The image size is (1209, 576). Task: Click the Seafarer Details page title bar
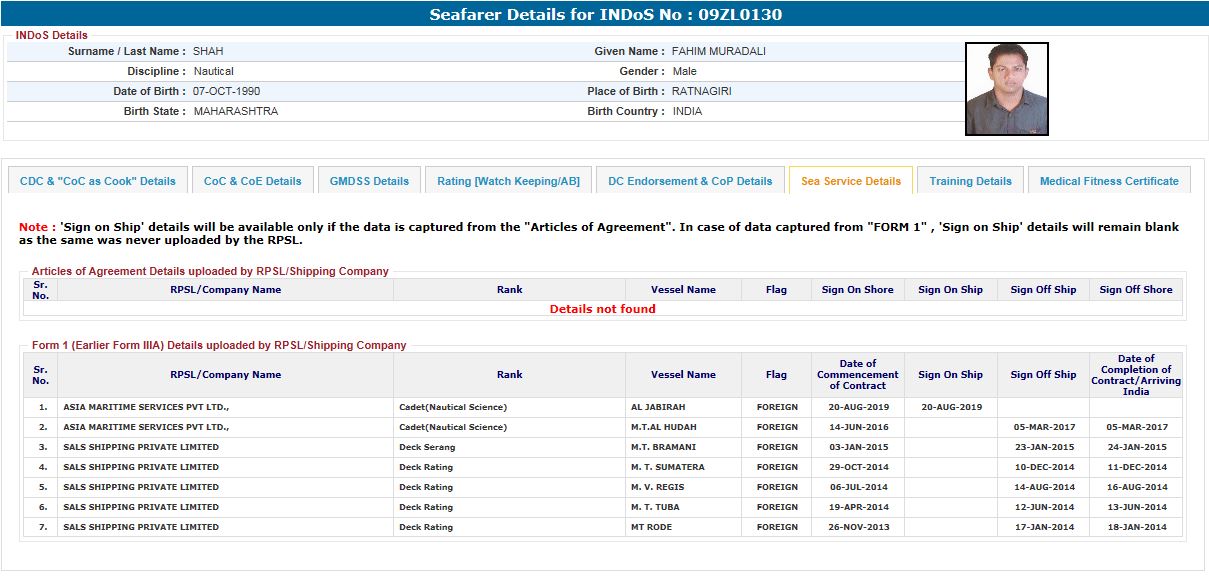pos(605,14)
